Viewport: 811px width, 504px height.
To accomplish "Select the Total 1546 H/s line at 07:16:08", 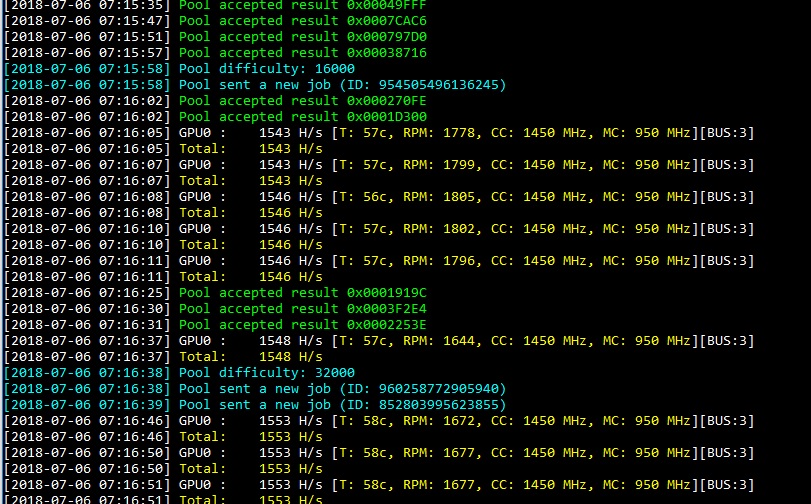I will point(163,213).
